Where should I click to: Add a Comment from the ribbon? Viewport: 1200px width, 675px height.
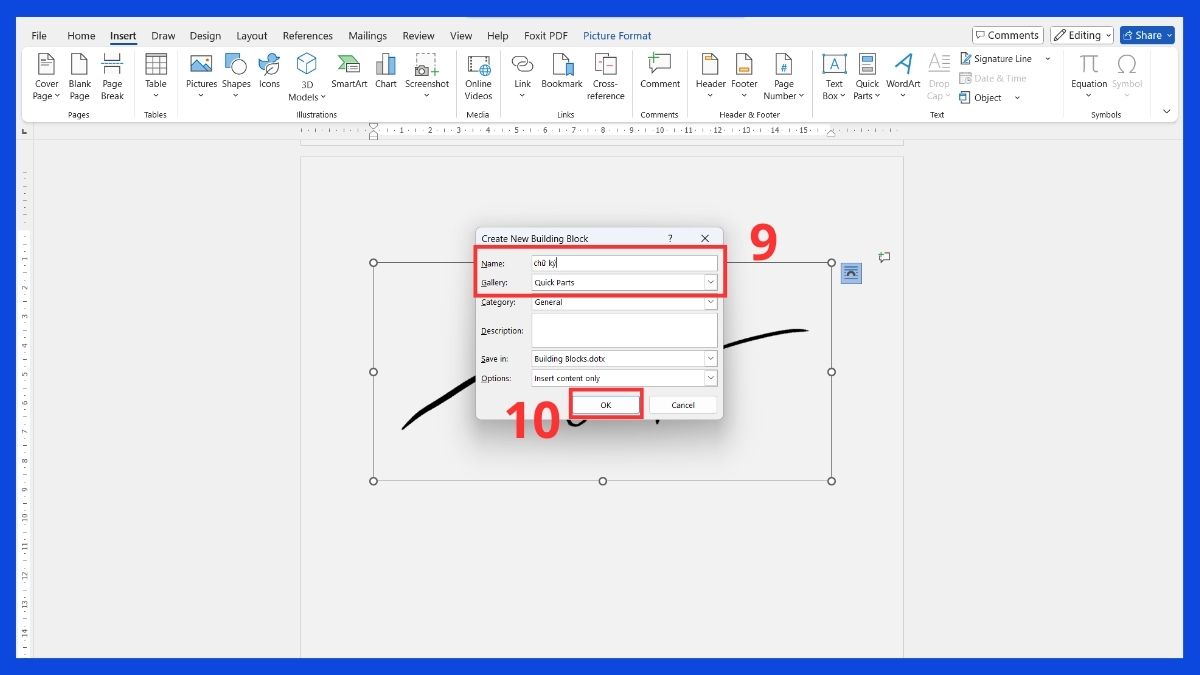tap(660, 72)
